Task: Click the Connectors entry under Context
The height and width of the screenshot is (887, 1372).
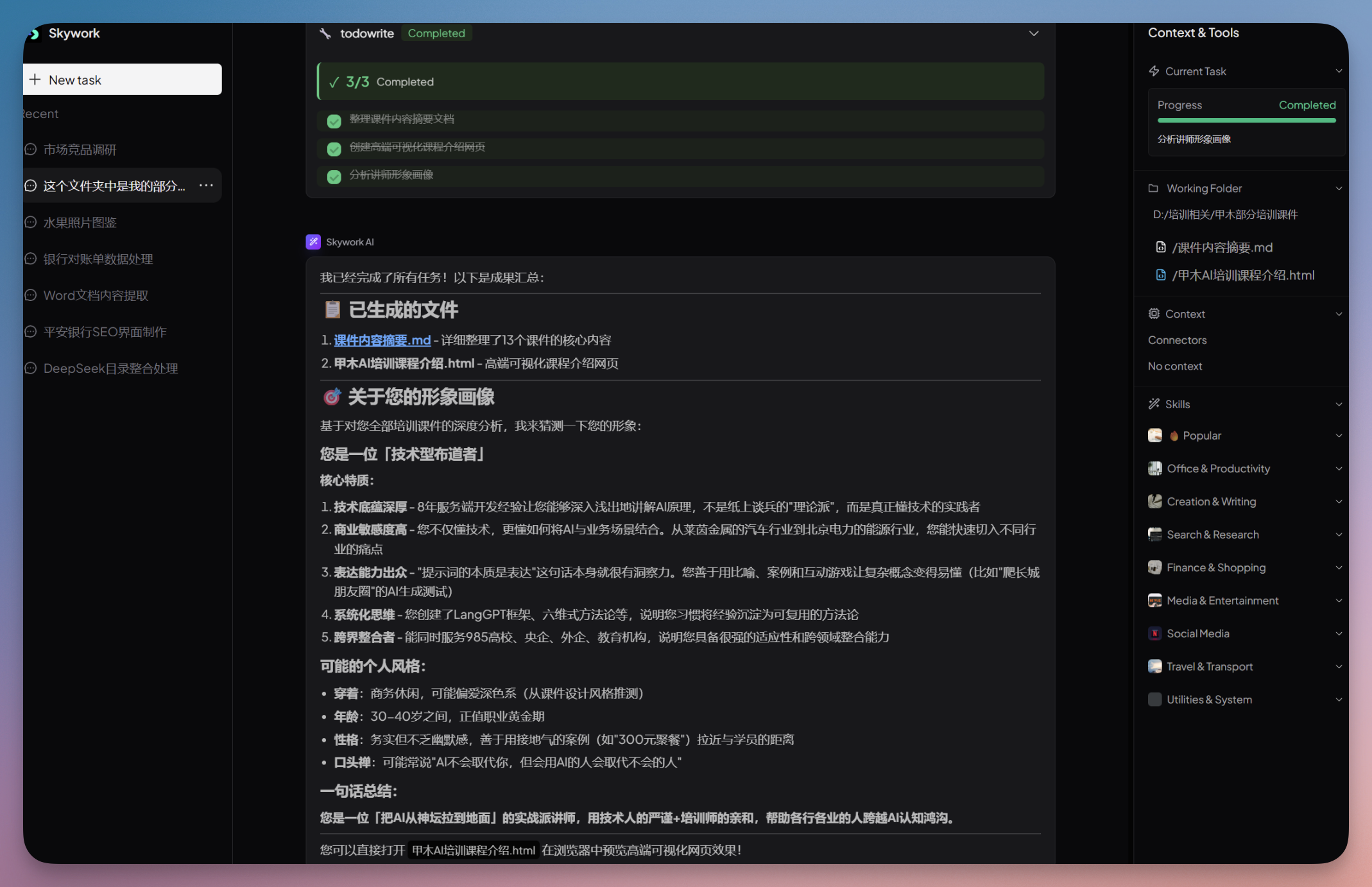Action: tap(1178, 340)
